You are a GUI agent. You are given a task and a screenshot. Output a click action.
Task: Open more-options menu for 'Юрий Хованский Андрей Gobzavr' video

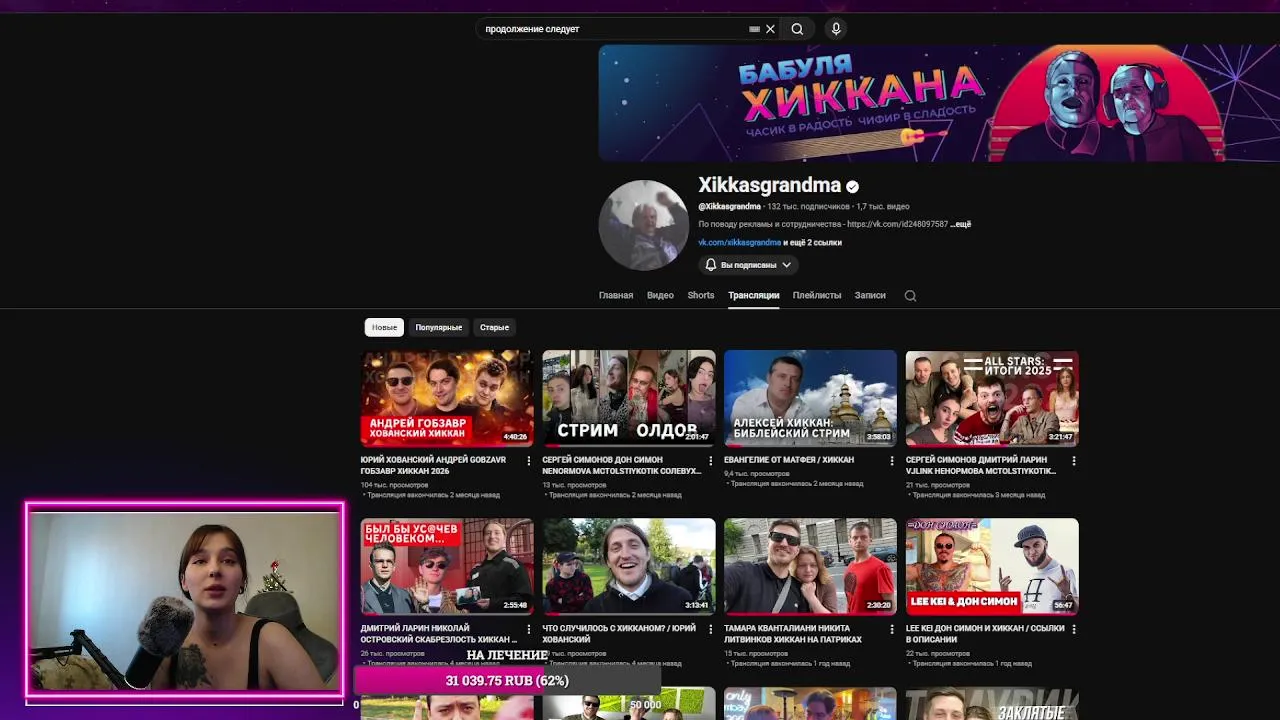point(529,461)
